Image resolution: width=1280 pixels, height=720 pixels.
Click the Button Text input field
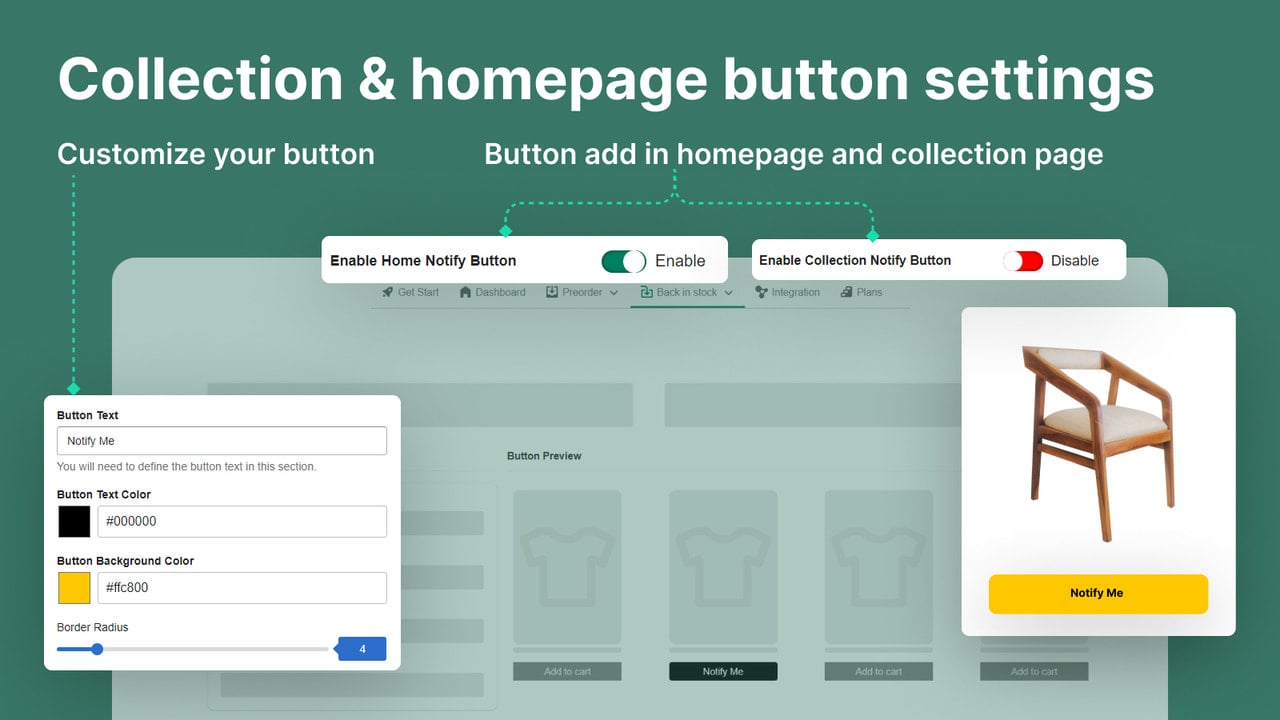222,441
